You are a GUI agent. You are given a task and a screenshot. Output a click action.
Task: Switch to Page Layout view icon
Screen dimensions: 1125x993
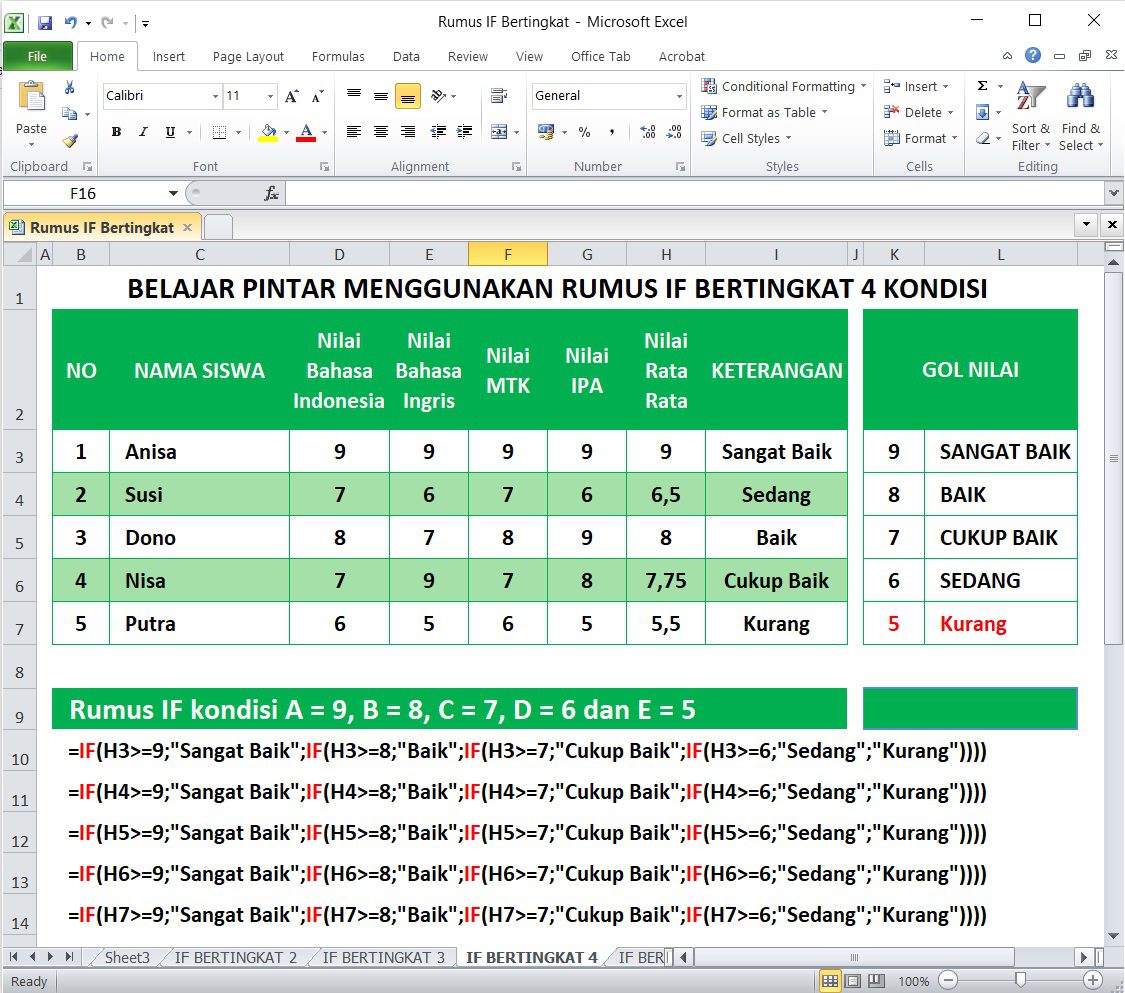pos(853,981)
